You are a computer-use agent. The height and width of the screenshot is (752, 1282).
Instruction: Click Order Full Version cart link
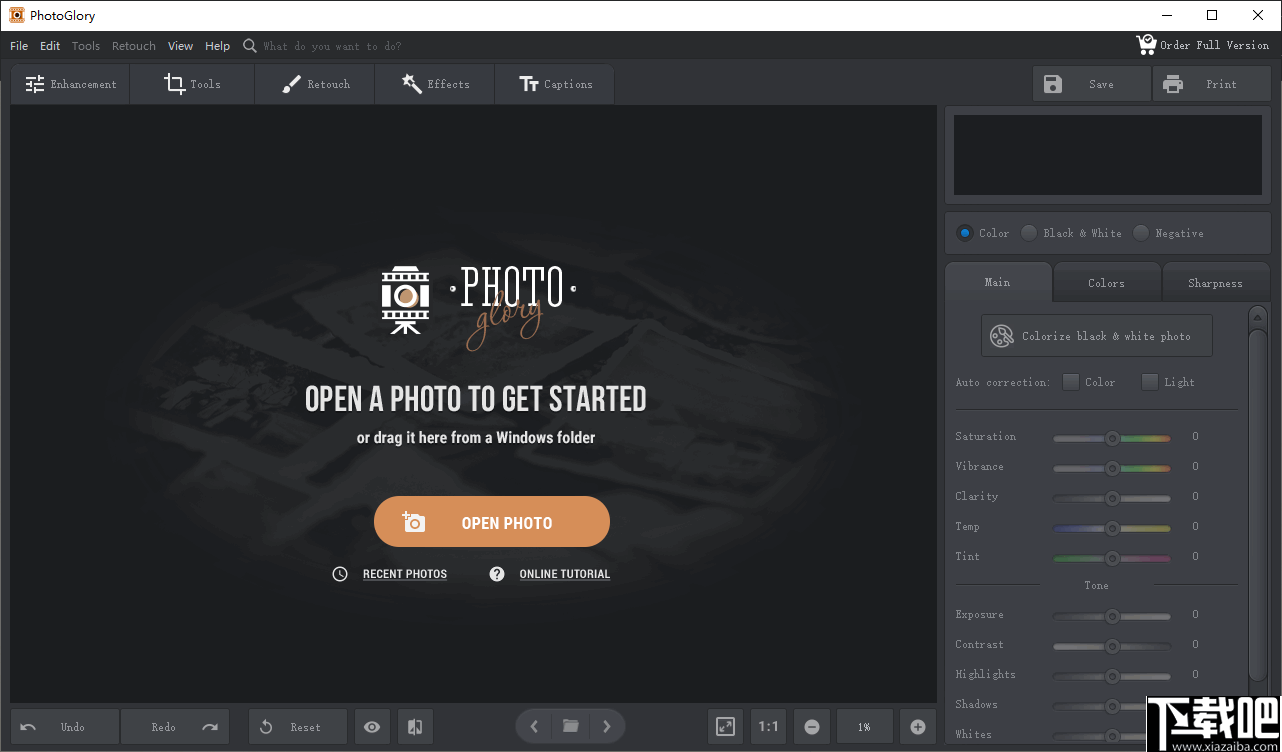point(1203,45)
